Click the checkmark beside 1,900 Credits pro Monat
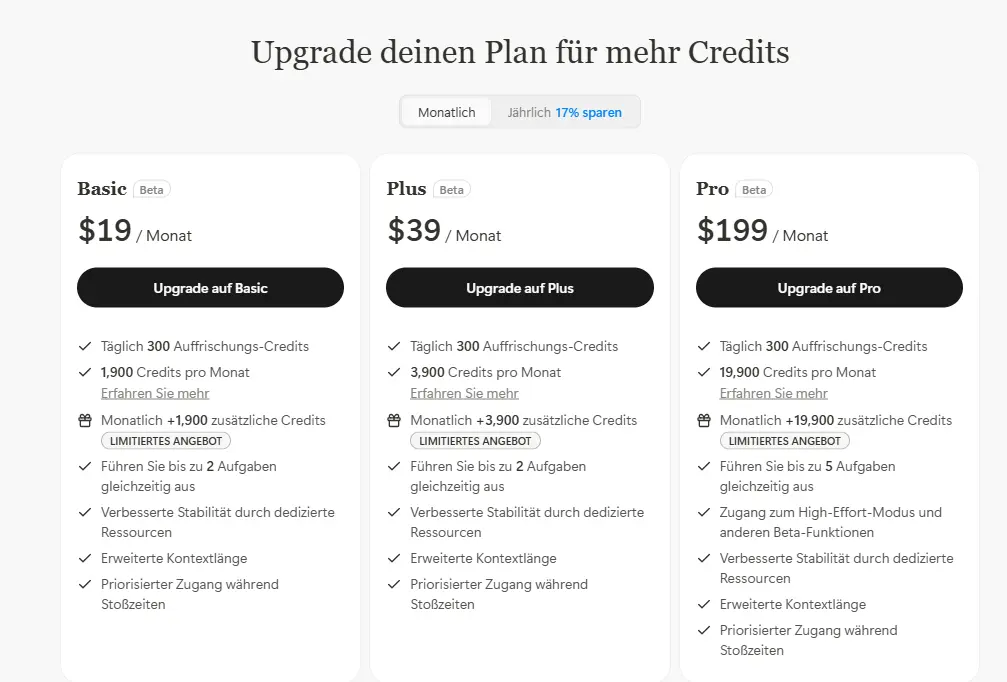 tap(85, 372)
